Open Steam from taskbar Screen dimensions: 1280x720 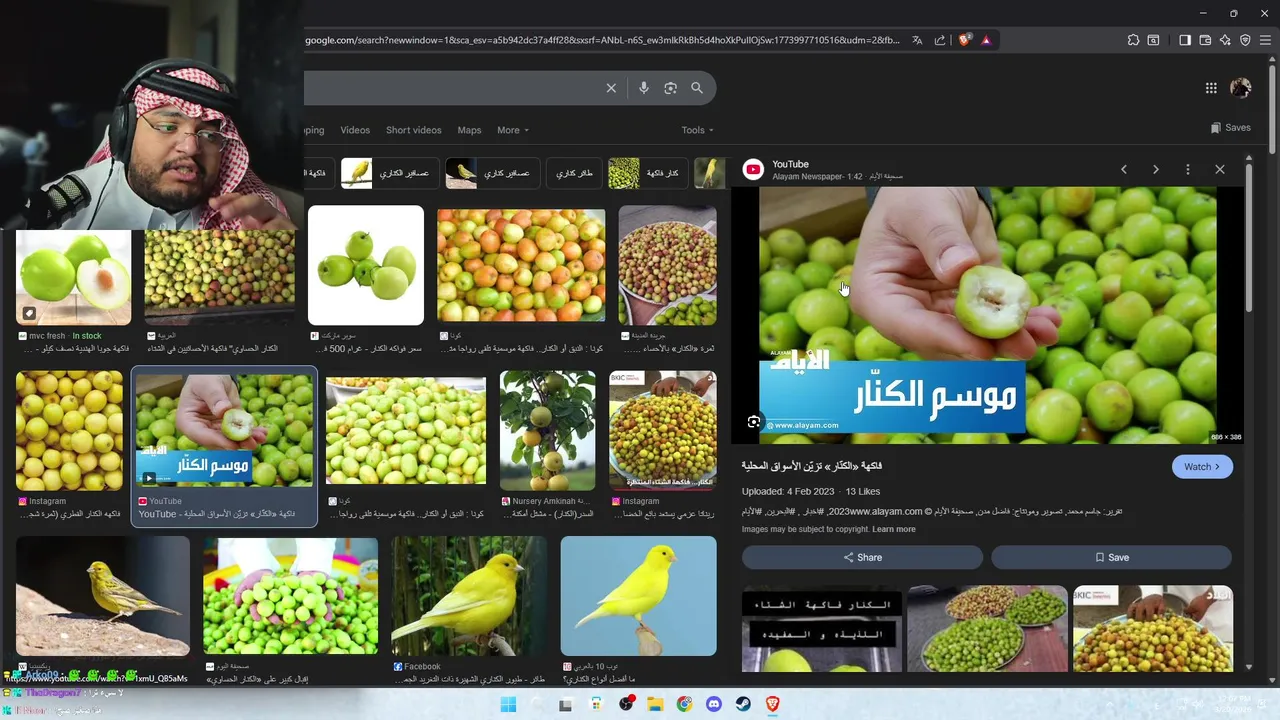point(743,704)
